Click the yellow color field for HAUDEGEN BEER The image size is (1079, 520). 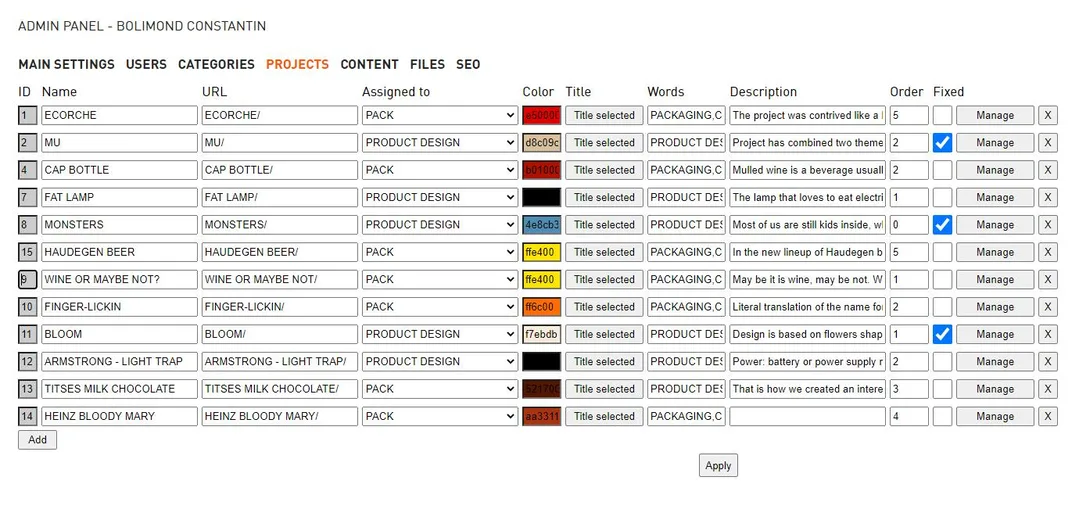[542, 252]
